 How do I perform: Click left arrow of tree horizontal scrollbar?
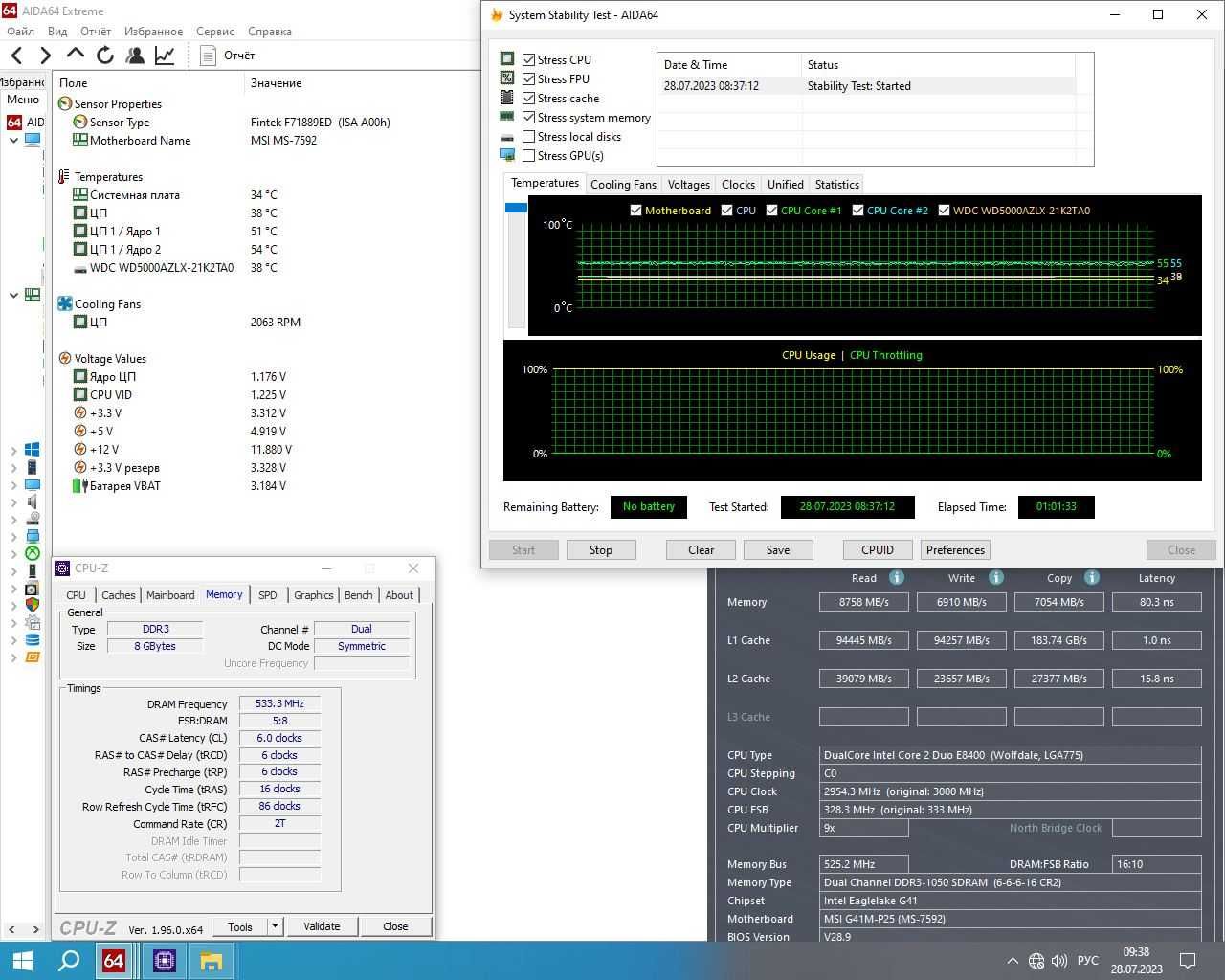[11, 929]
